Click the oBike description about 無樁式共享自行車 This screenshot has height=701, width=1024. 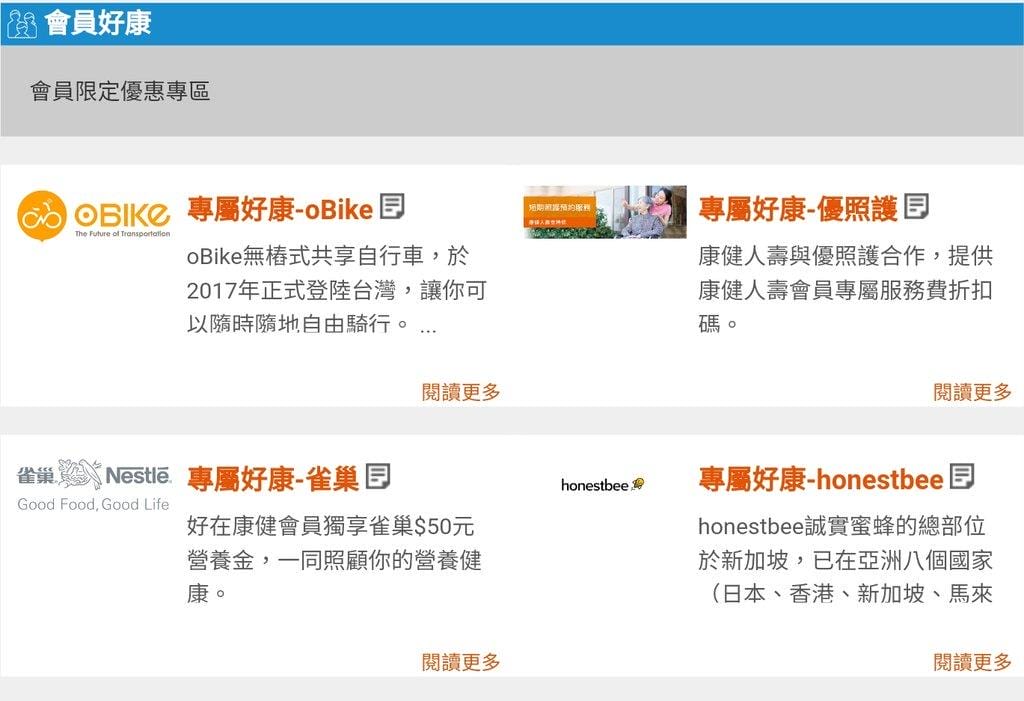point(337,289)
